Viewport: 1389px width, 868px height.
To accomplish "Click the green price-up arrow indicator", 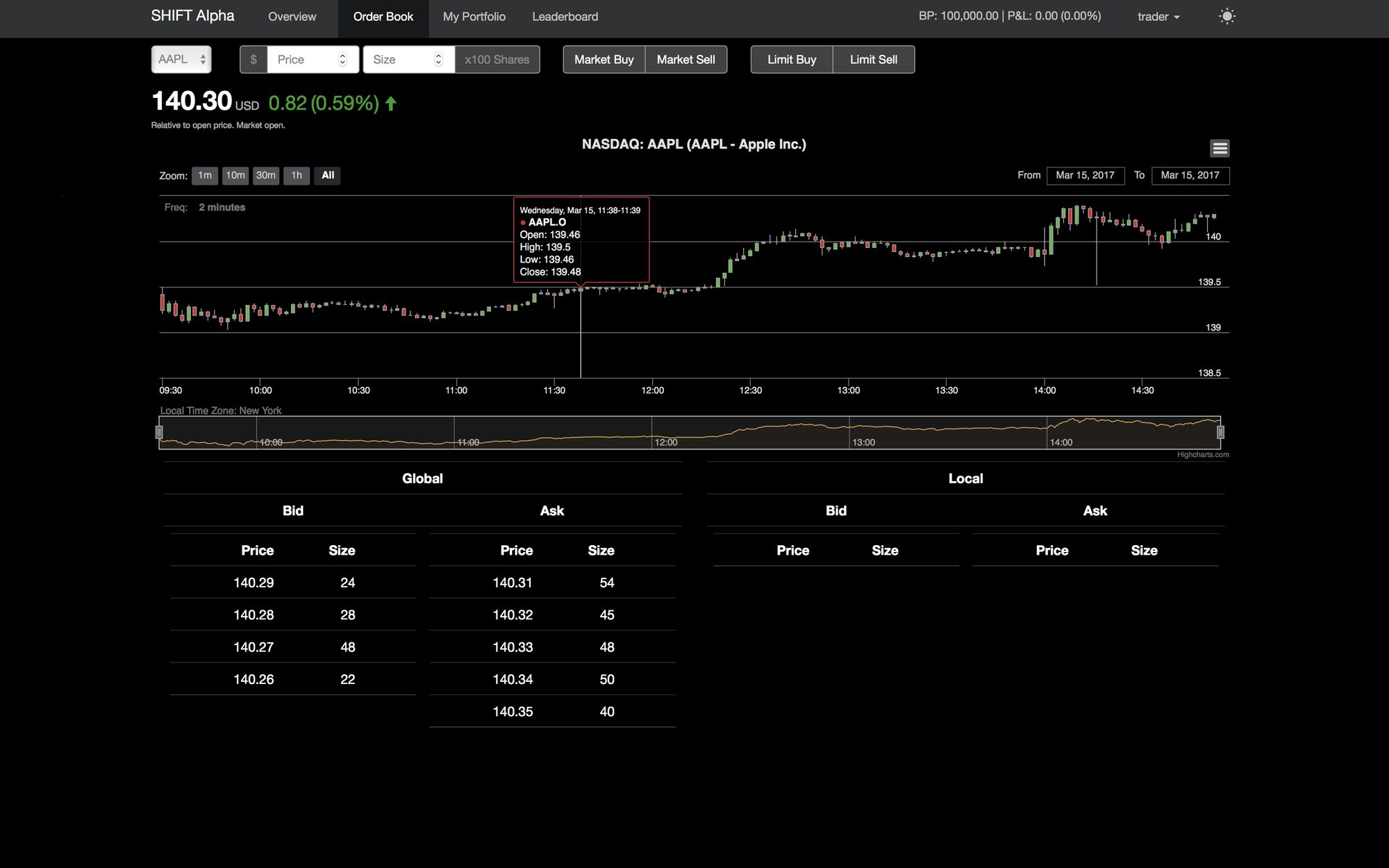I will (x=391, y=103).
